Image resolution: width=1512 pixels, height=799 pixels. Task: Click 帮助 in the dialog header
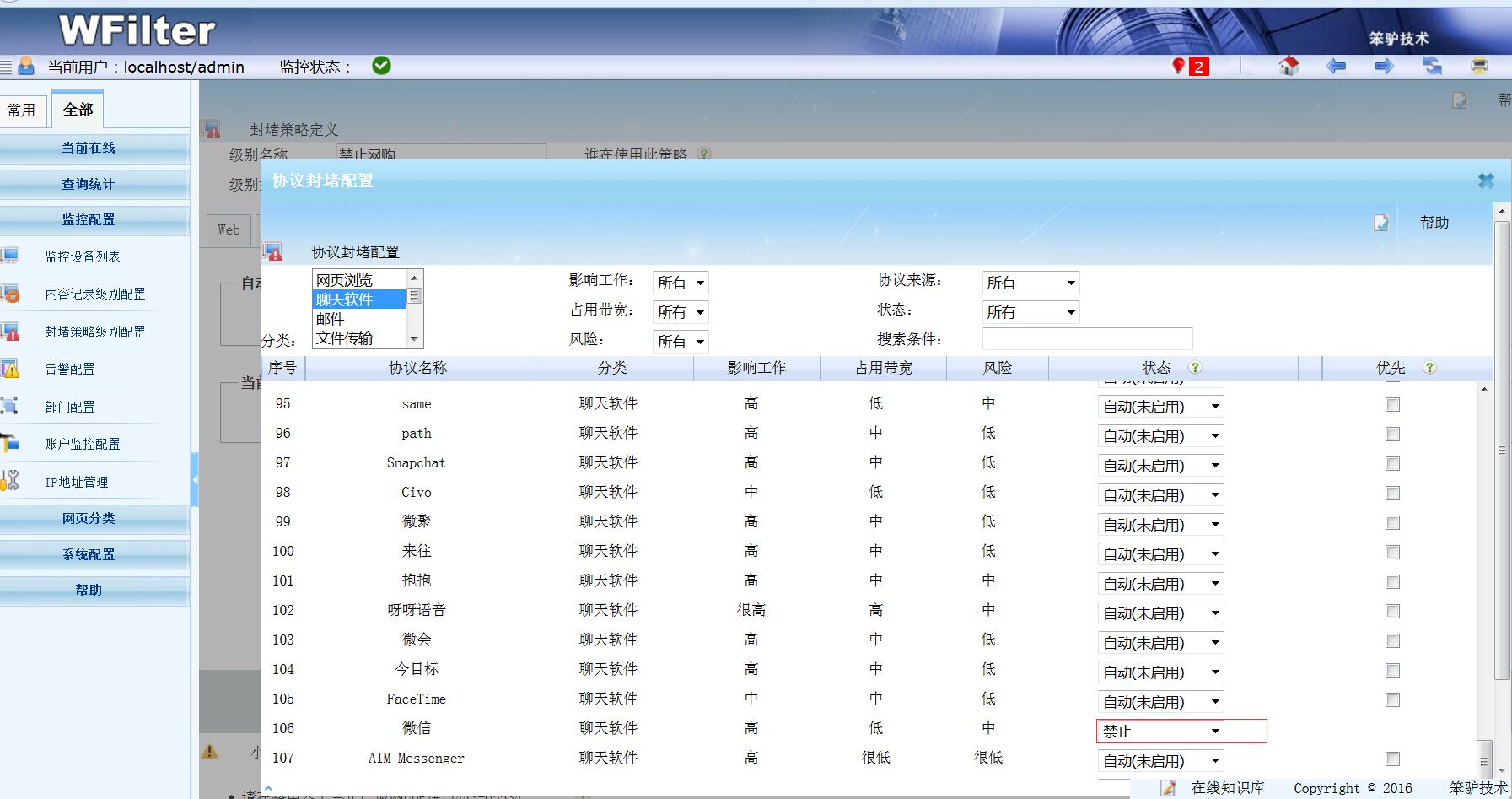pos(1434,223)
